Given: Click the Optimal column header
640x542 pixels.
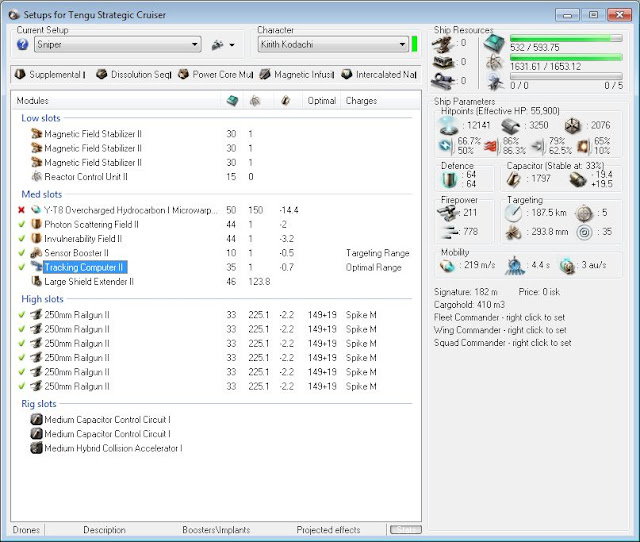Looking at the screenshot, I should tap(322, 100).
